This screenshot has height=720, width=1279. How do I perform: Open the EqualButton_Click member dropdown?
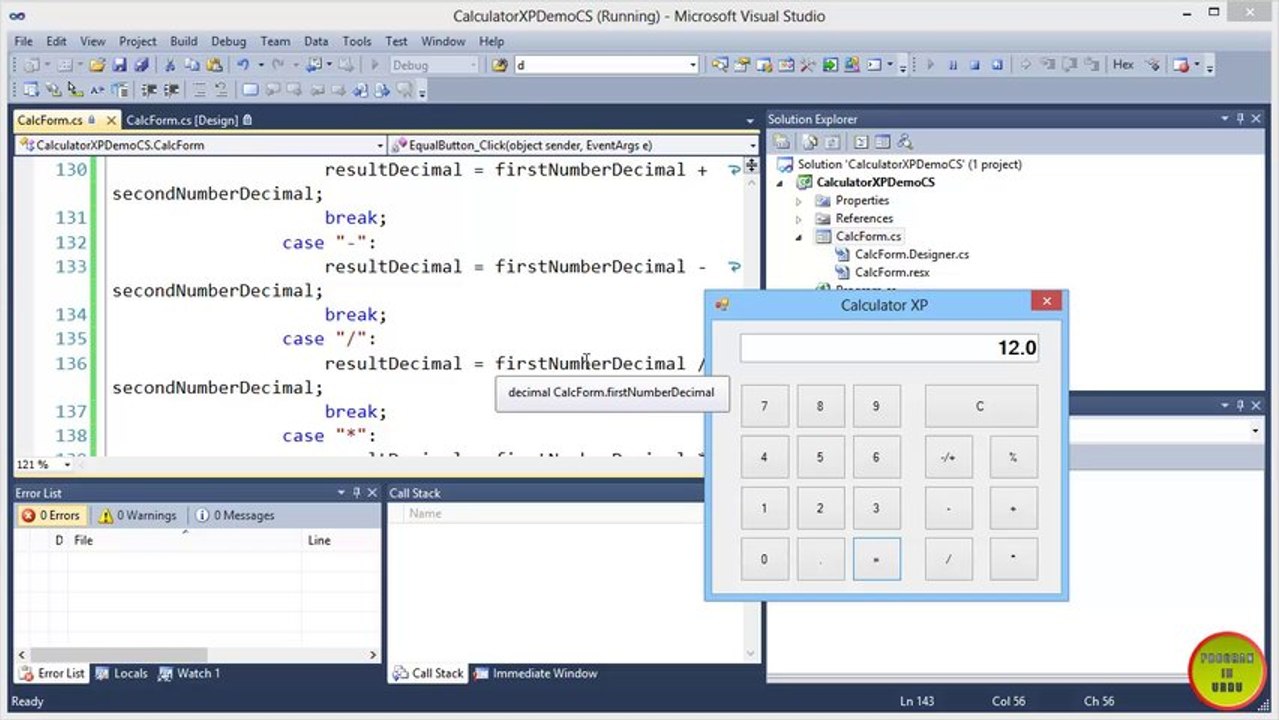752,145
